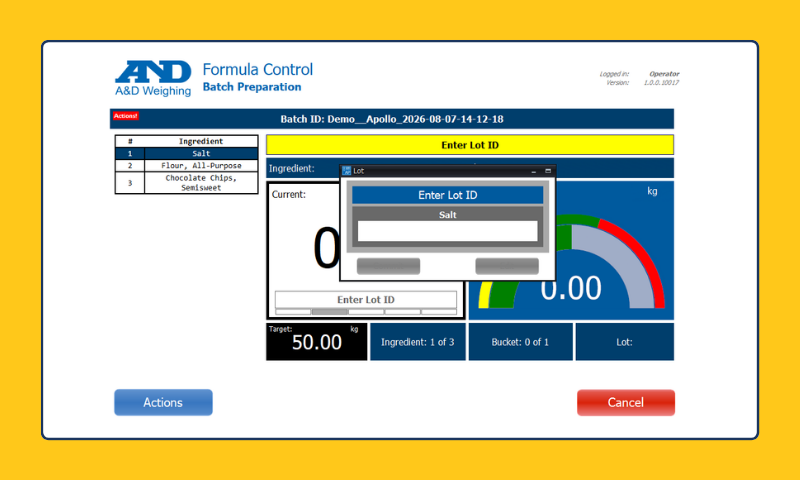Click the disabled left button in Lot dialog

pyautogui.click(x=388, y=266)
